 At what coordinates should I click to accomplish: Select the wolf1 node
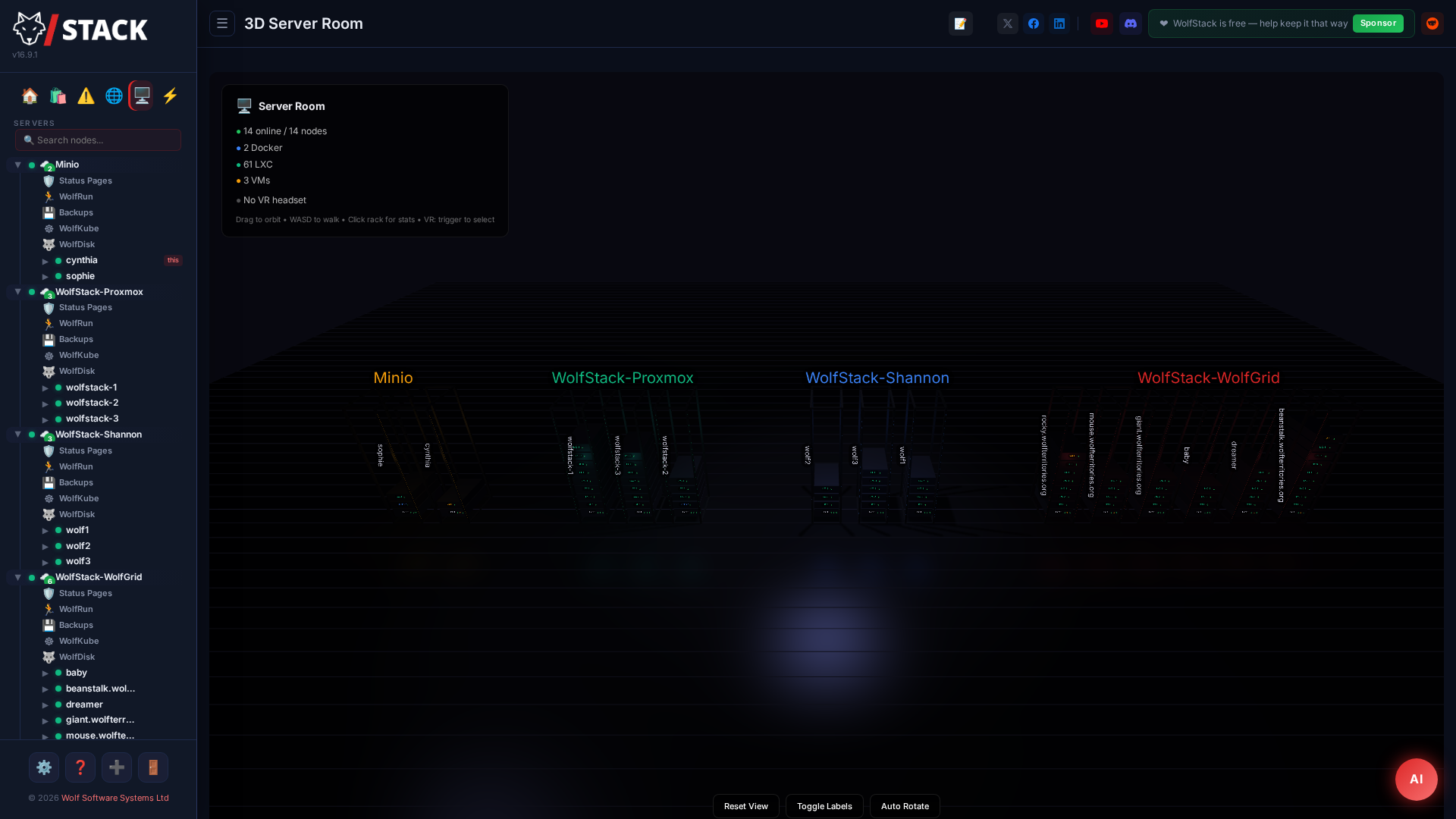point(77,530)
